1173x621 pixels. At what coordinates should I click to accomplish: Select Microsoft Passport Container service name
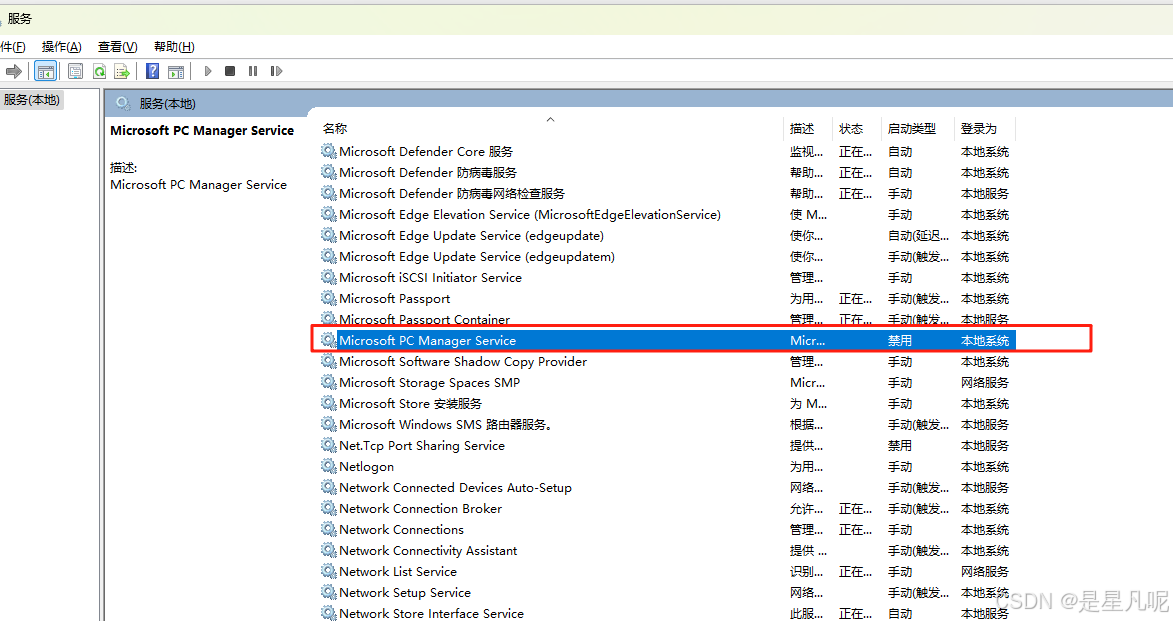[424, 319]
